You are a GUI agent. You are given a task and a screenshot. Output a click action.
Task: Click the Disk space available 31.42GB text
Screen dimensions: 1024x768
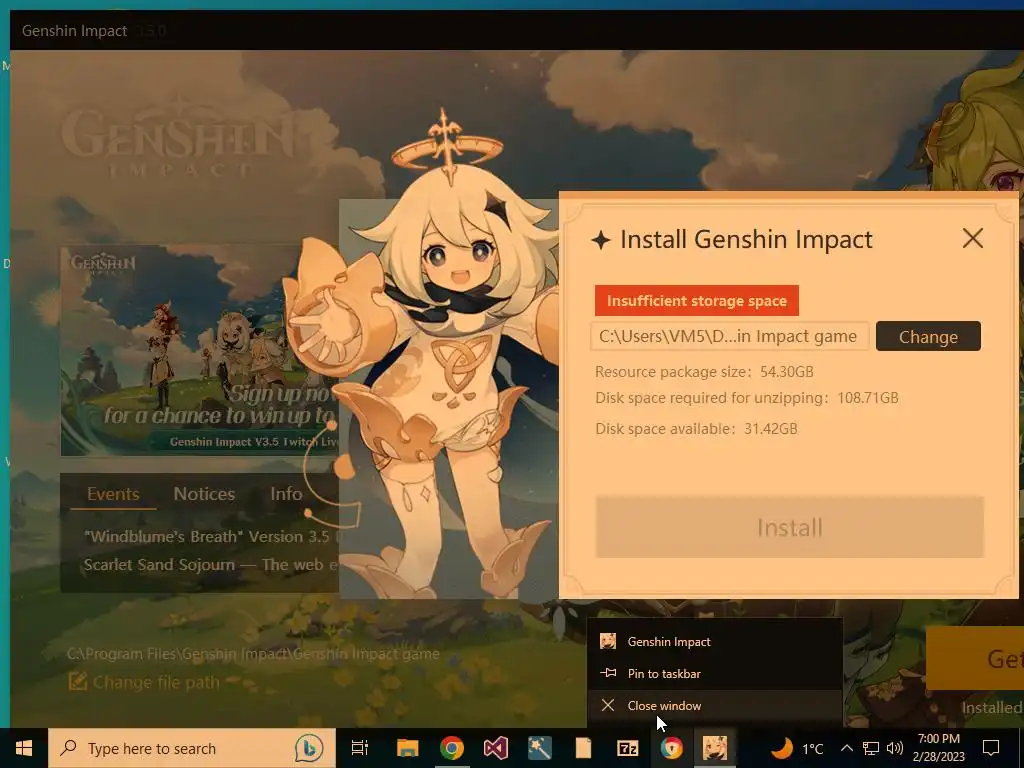696,428
